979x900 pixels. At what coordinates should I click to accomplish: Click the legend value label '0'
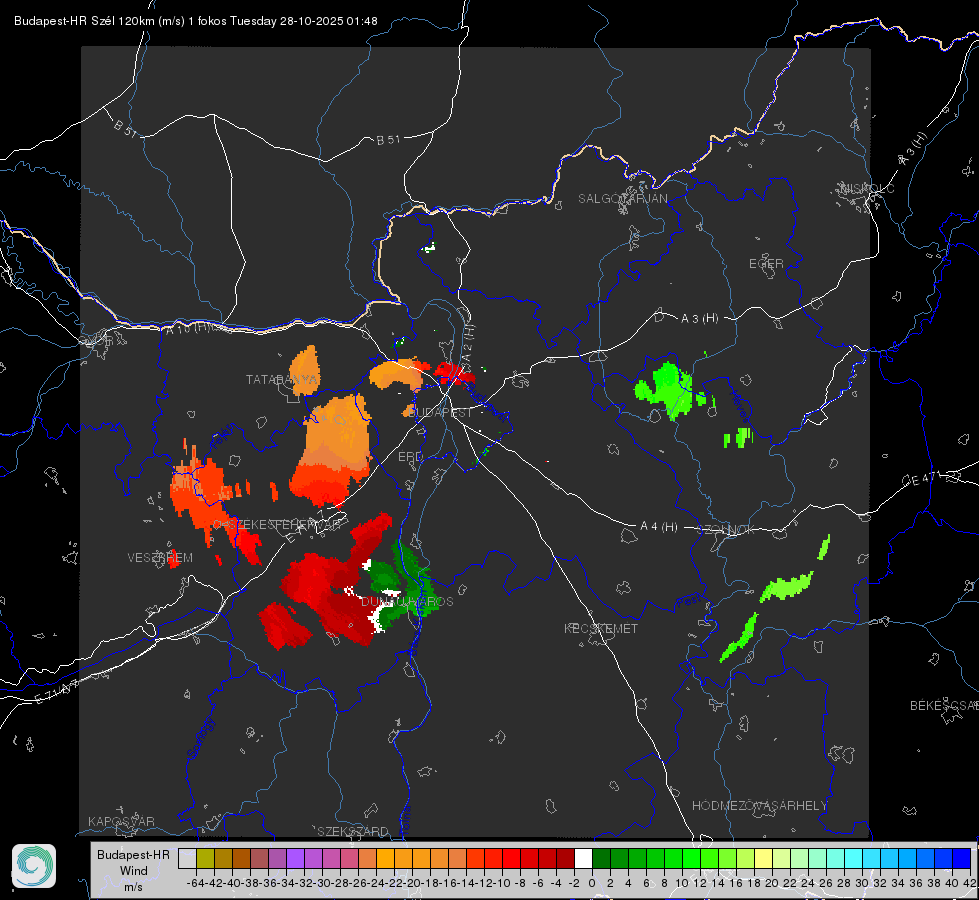(592, 883)
